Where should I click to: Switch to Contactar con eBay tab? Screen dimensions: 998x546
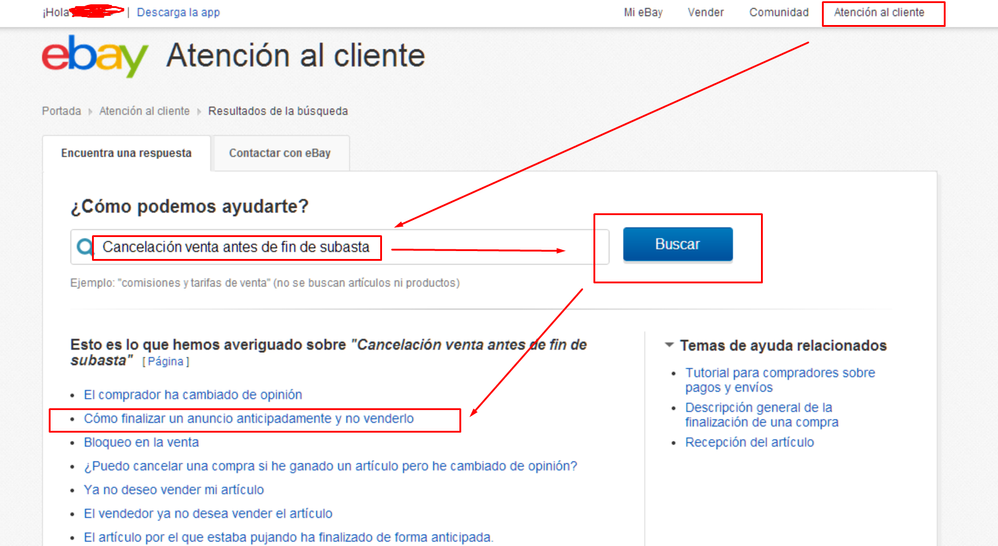click(x=280, y=153)
